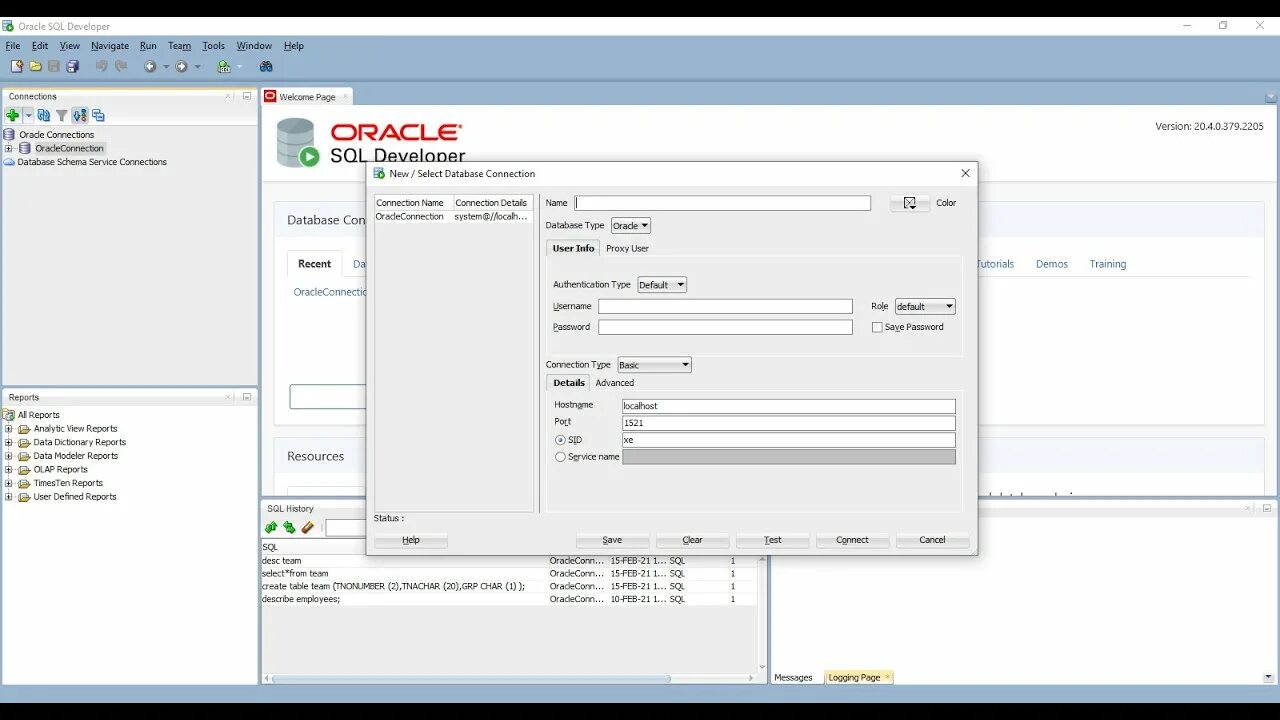Click the Database Schema Service Connections cloud icon
1280x720 pixels.
pos(9,162)
